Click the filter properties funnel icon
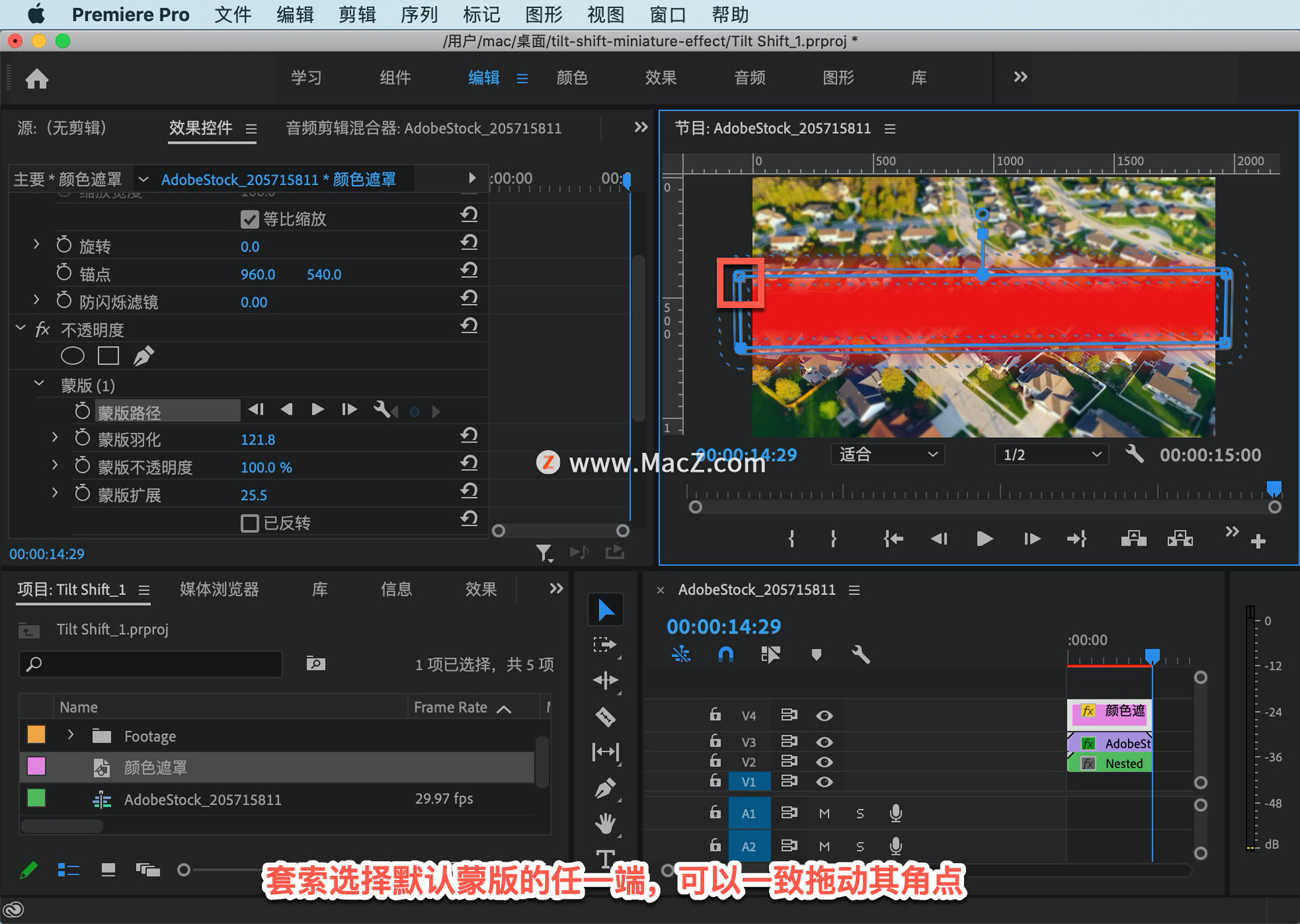Viewport: 1300px width, 924px height. point(544,554)
